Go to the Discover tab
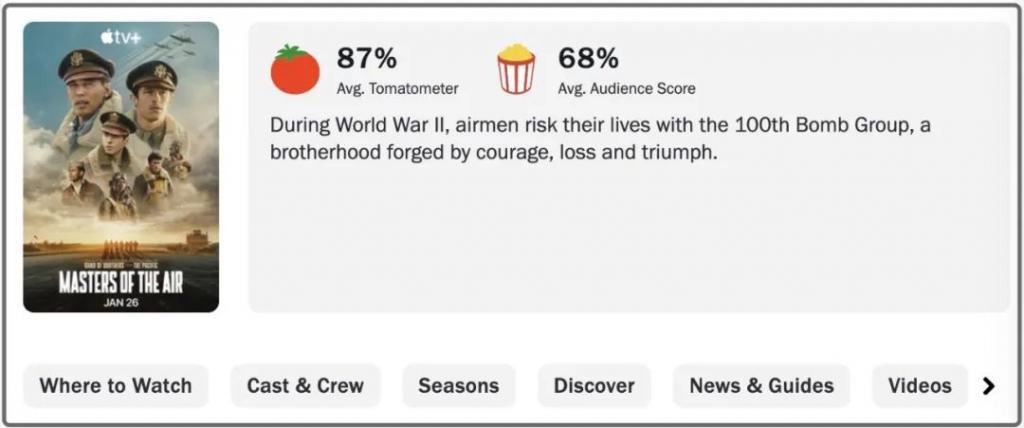The image size is (1024, 428). pos(594,386)
